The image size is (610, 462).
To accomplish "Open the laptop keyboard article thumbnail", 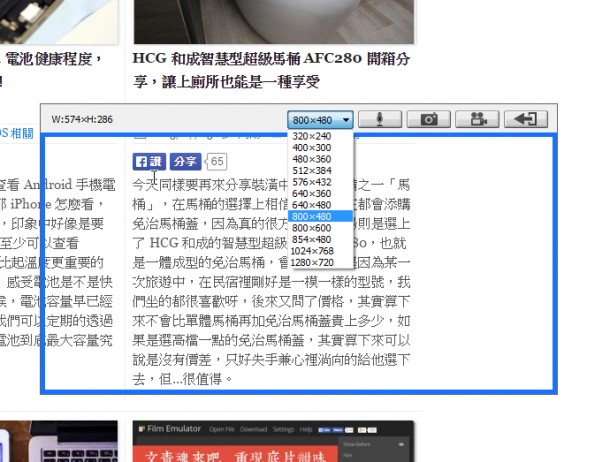I will [x=59, y=441].
